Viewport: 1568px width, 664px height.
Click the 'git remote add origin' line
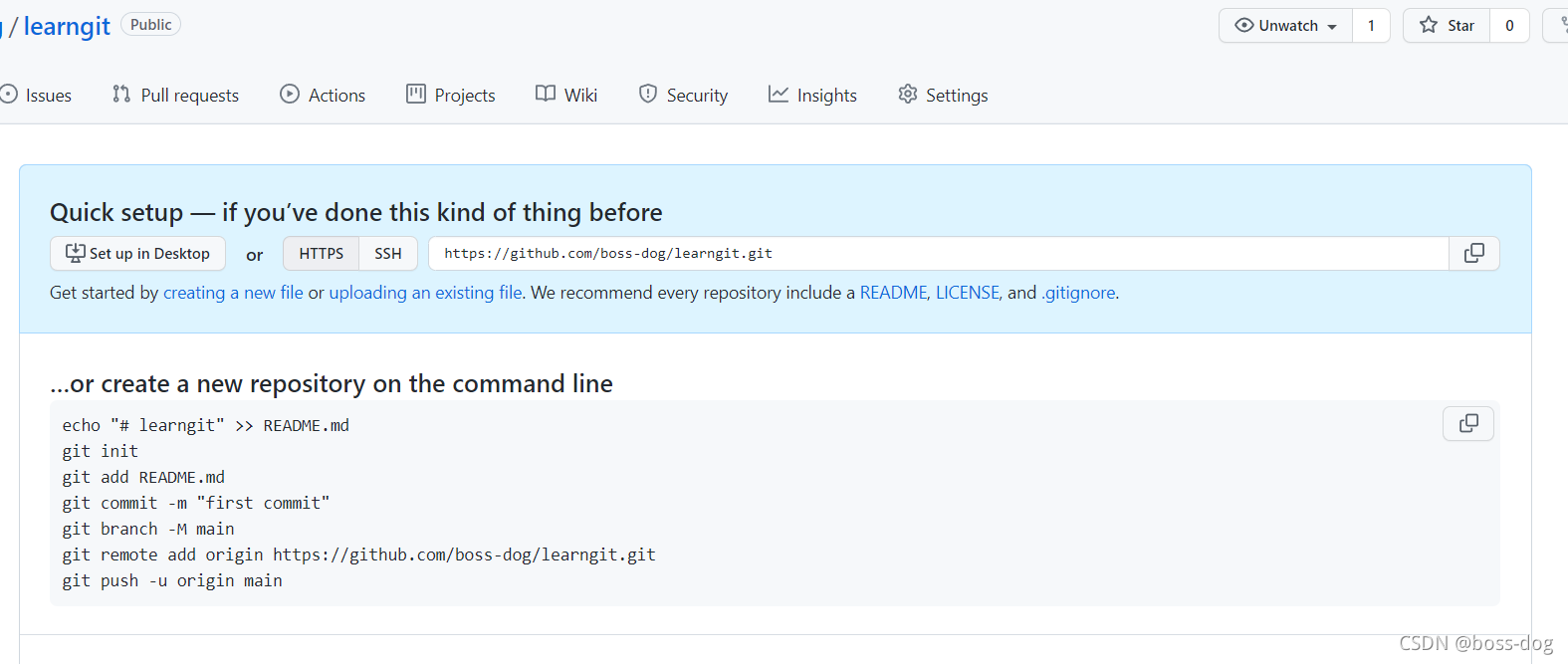359,554
